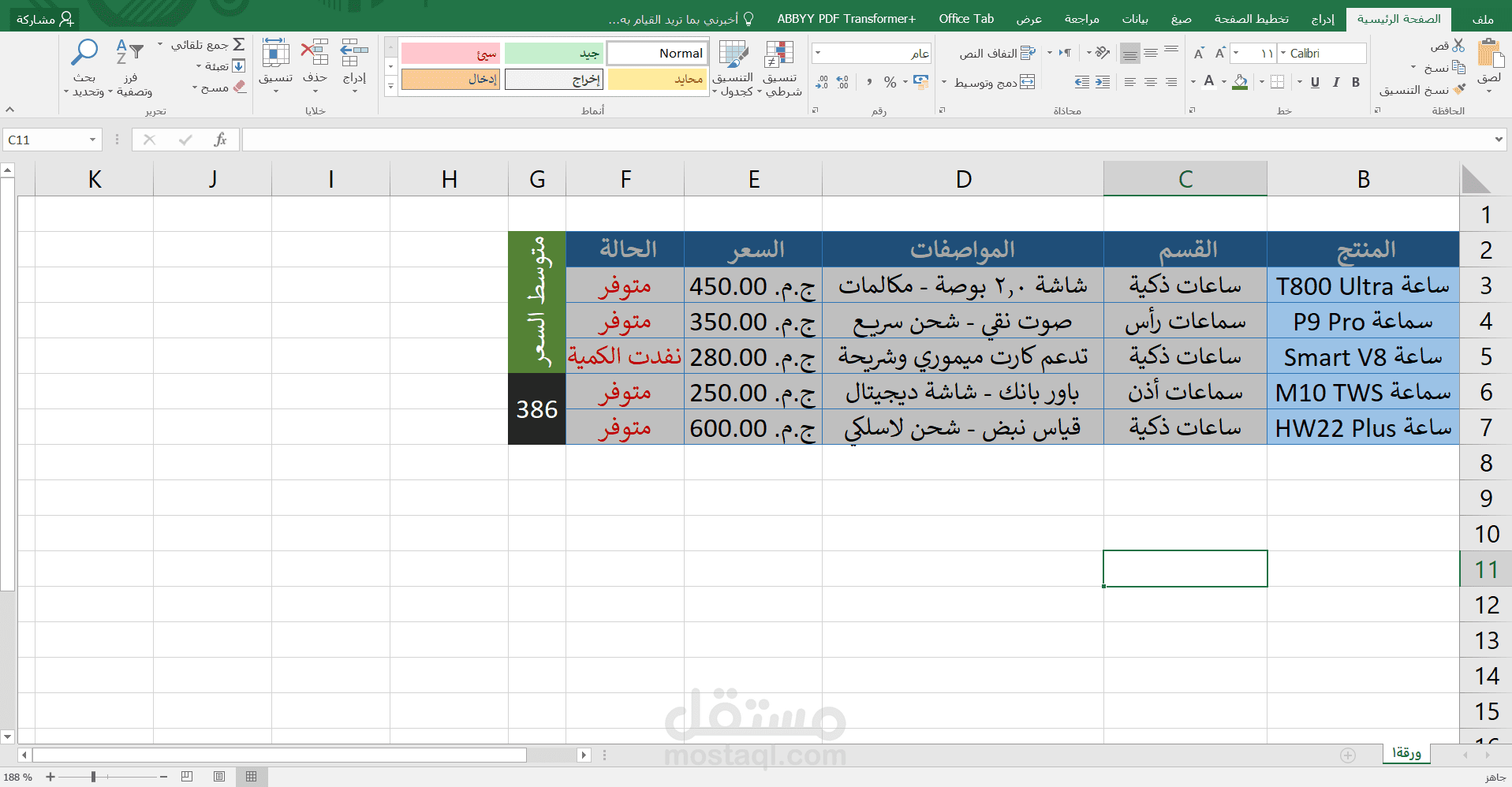The image size is (1512, 787).
Task: Click the Share (مشاركة) button
Action: point(45,19)
